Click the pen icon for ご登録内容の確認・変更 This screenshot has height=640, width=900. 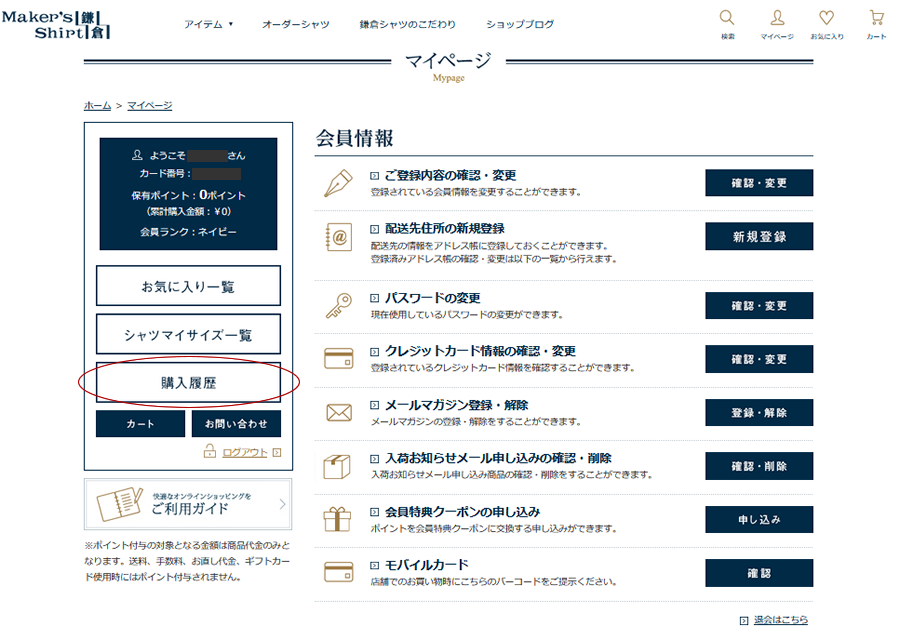click(x=339, y=183)
